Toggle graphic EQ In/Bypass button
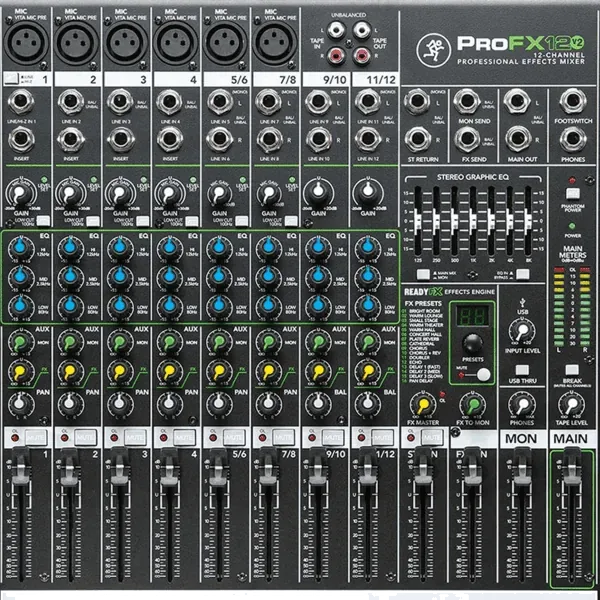Screen dimensions: 600x600 click(x=523, y=274)
